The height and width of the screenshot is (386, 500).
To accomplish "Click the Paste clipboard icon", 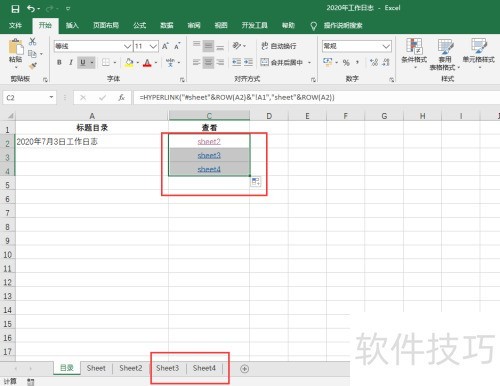I will click(16, 47).
